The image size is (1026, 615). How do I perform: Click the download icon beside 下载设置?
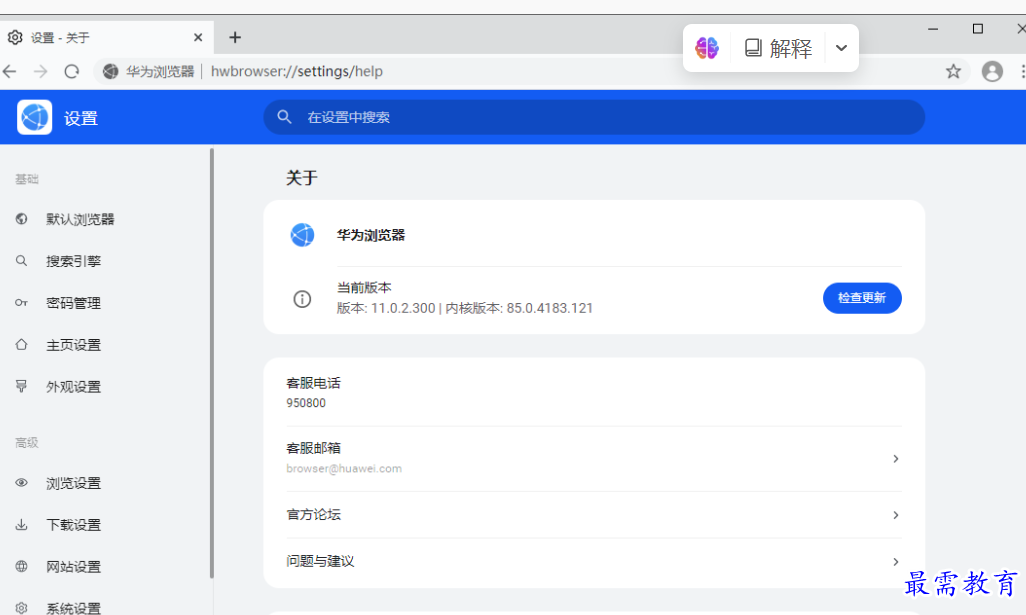tap(22, 525)
